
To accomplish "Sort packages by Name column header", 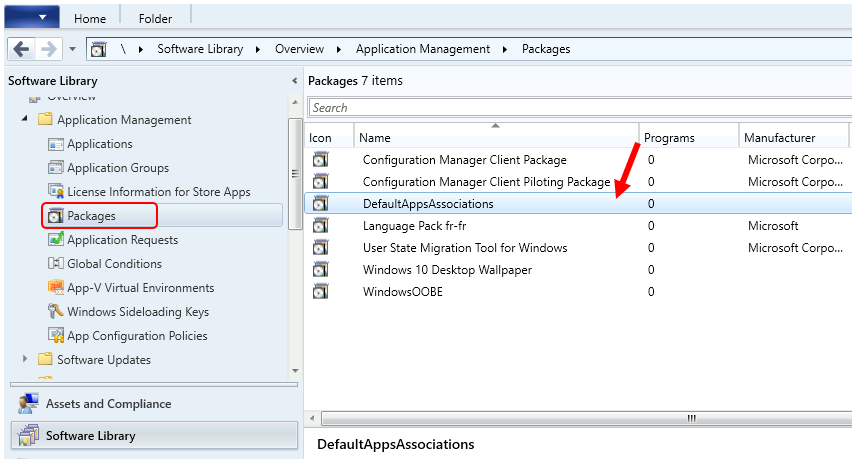I will 496,138.
